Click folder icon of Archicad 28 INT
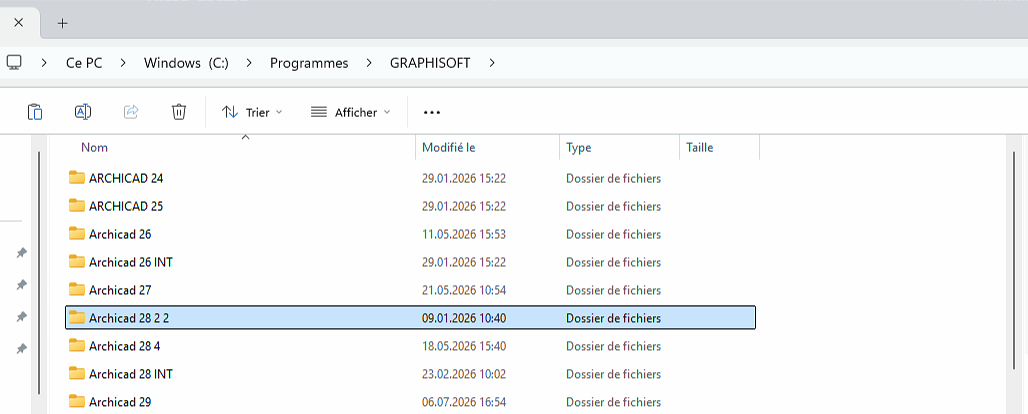 pos(77,373)
